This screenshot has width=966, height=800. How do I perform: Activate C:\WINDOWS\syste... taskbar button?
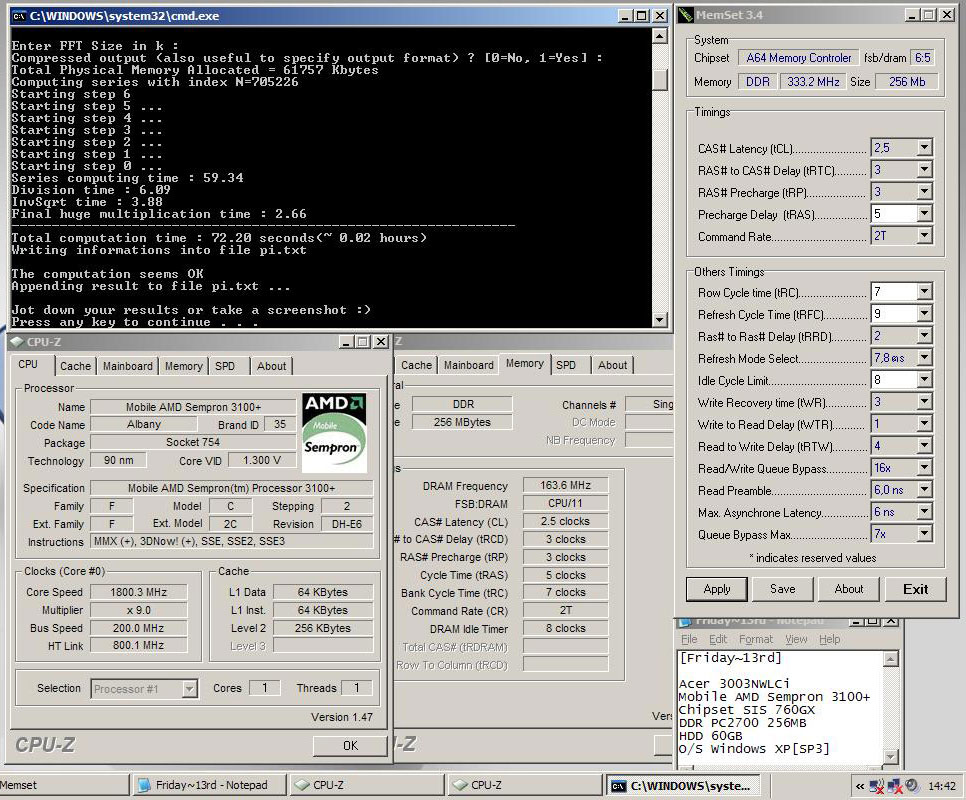coord(683,786)
